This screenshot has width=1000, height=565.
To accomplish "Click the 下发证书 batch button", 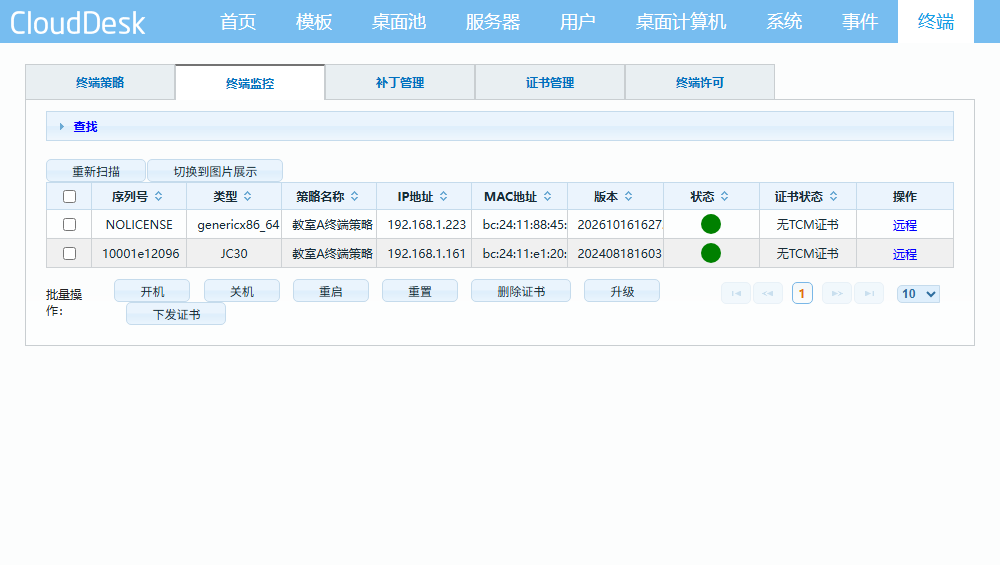I will click(176, 314).
